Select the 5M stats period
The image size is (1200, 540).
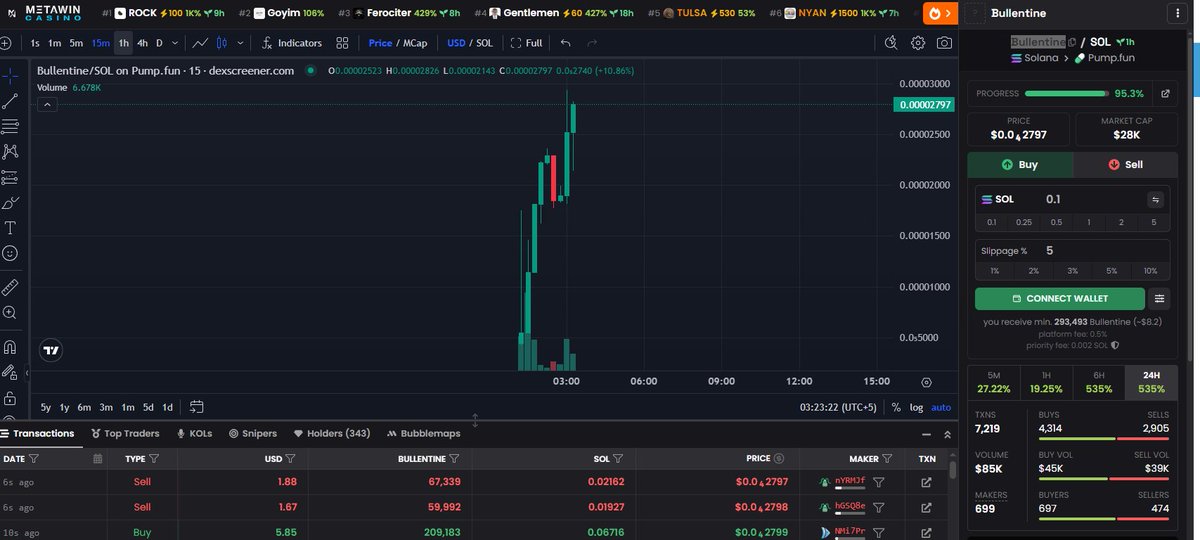point(994,381)
